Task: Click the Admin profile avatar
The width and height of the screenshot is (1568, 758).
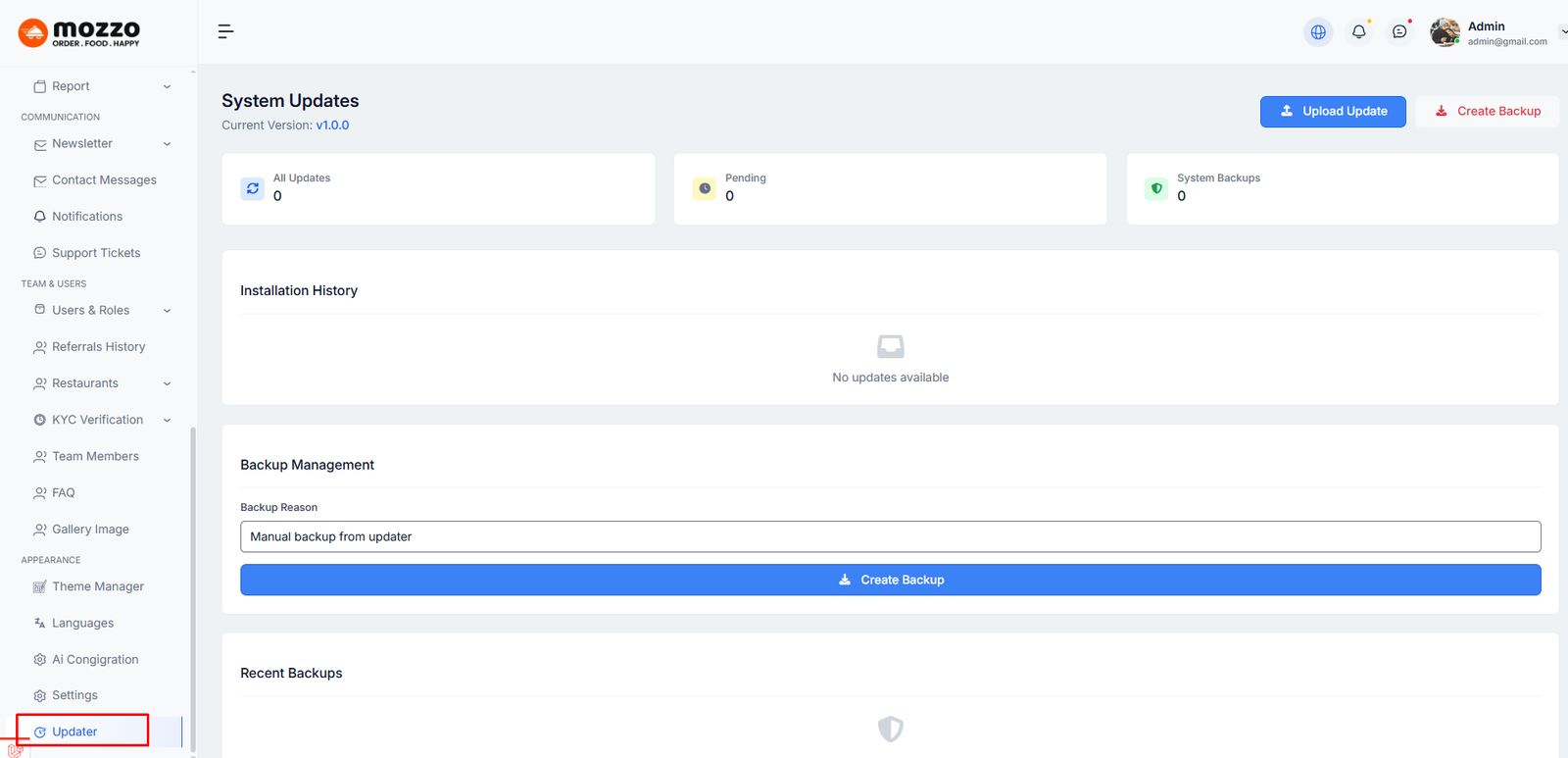Action: tap(1445, 32)
